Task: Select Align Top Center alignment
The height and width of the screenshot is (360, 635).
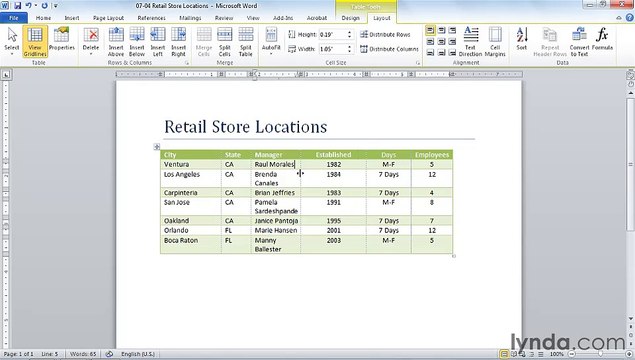Action: click(x=441, y=30)
